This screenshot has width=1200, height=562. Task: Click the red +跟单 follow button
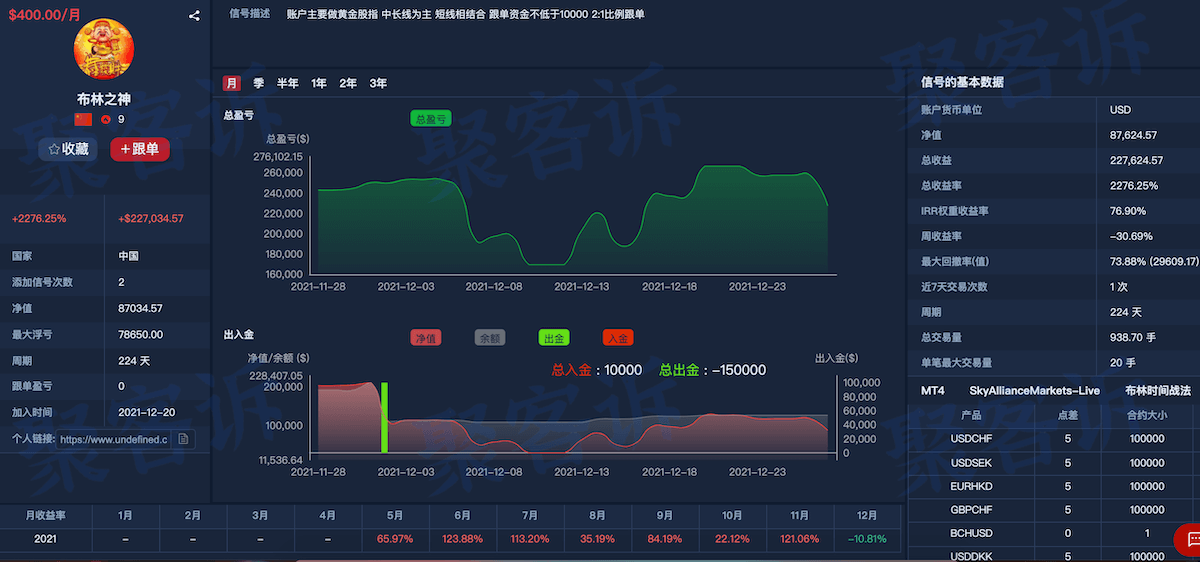[140, 149]
